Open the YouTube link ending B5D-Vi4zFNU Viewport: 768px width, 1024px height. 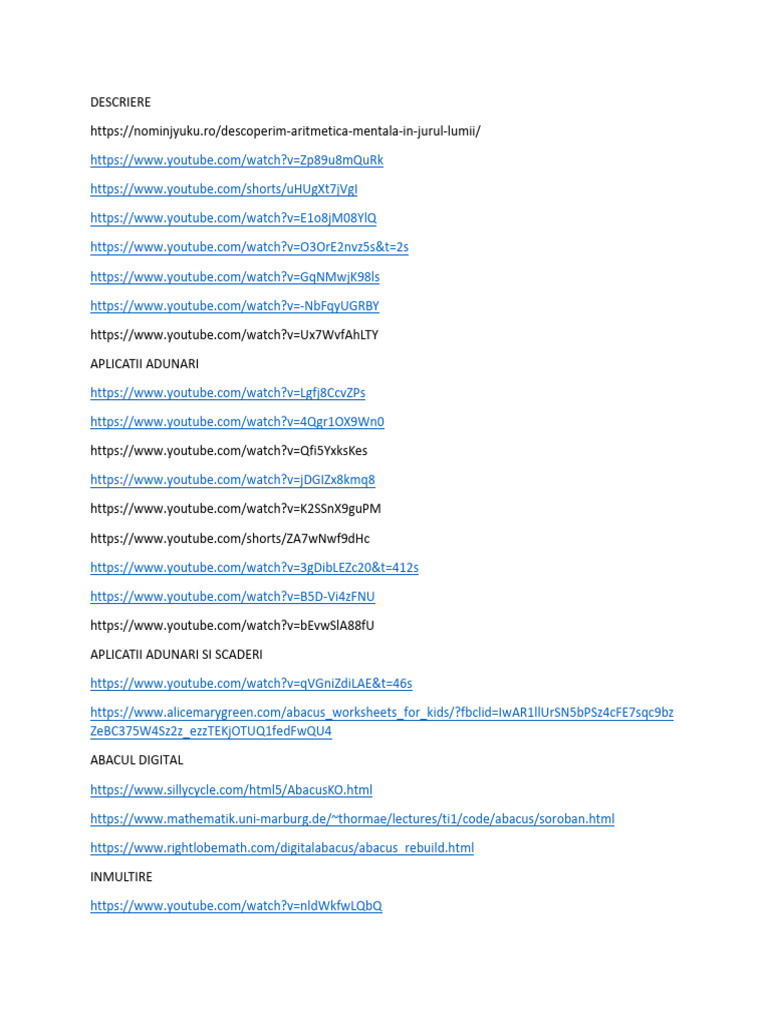(232, 596)
